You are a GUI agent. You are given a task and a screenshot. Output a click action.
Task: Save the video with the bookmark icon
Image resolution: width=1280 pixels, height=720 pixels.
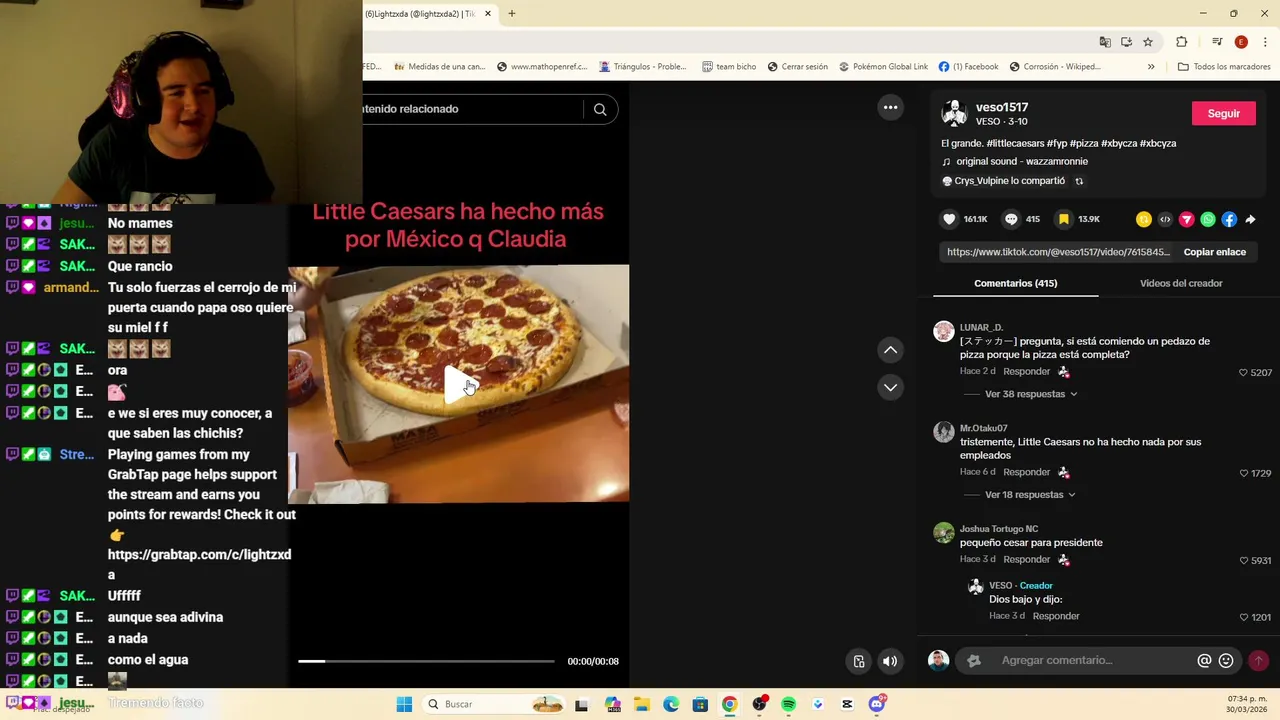tap(1064, 219)
